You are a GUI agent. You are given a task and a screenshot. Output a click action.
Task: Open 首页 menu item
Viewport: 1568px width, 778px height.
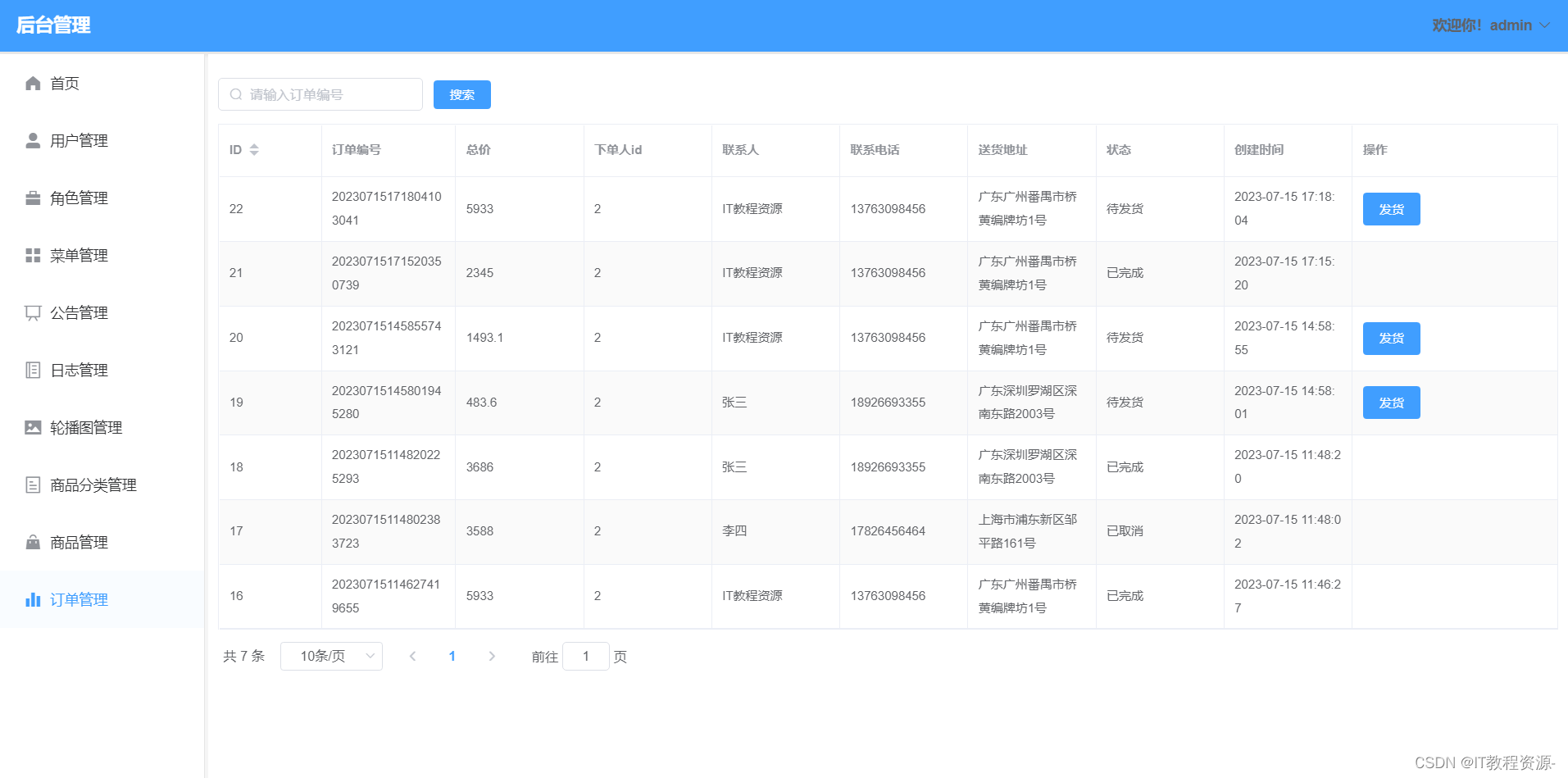point(102,84)
